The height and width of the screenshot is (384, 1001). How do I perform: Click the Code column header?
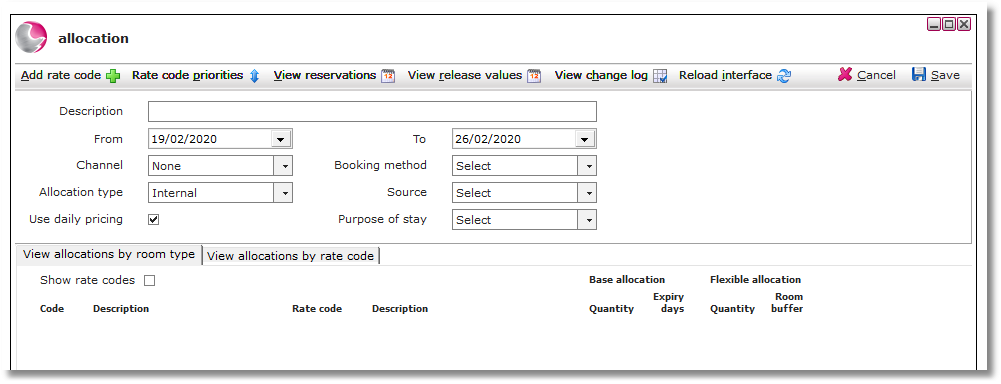click(x=52, y=309)
